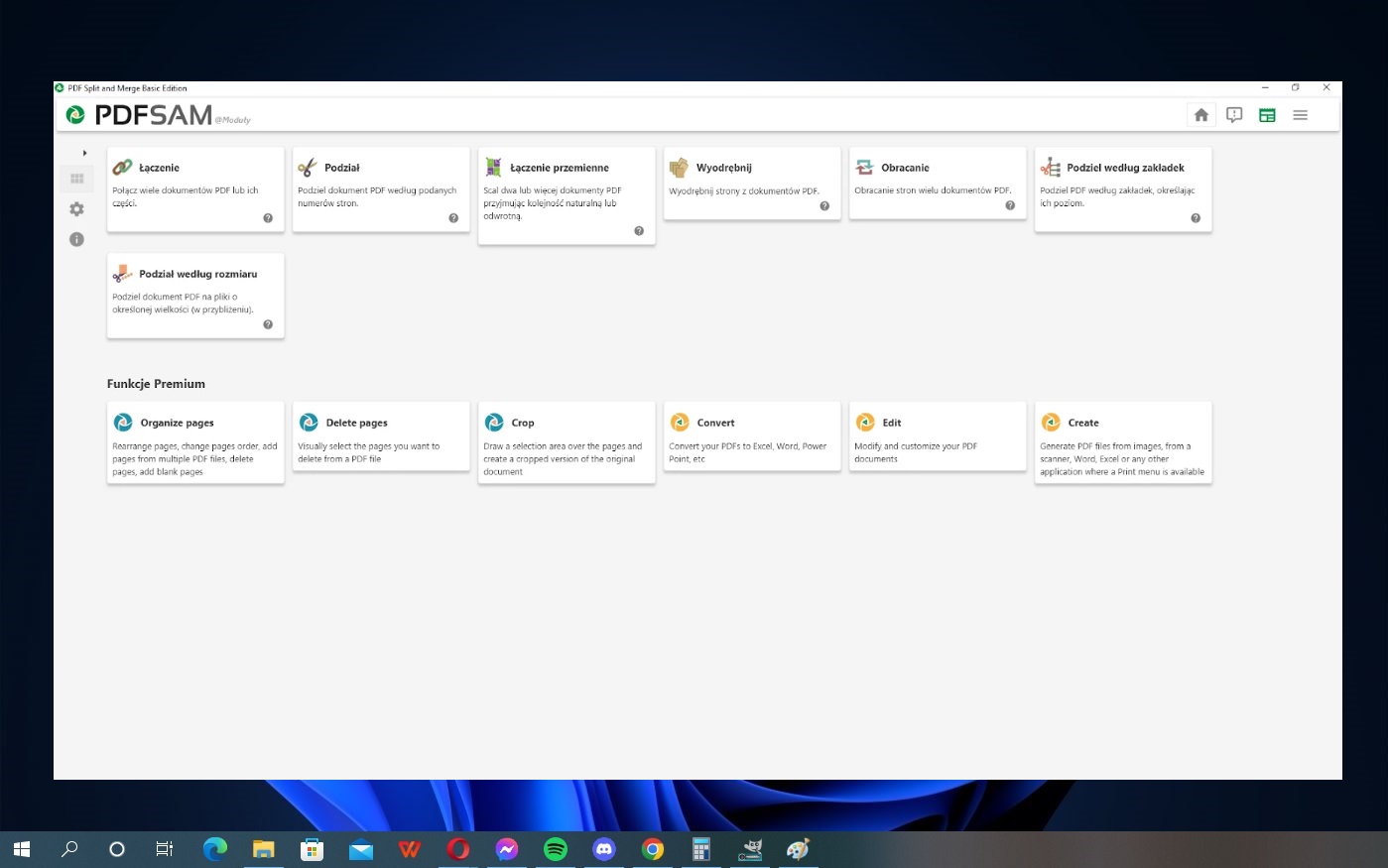Viewport: 1388px width, 868px height.
Task: Click the Home icon in the header
Action: point(1201,115)
